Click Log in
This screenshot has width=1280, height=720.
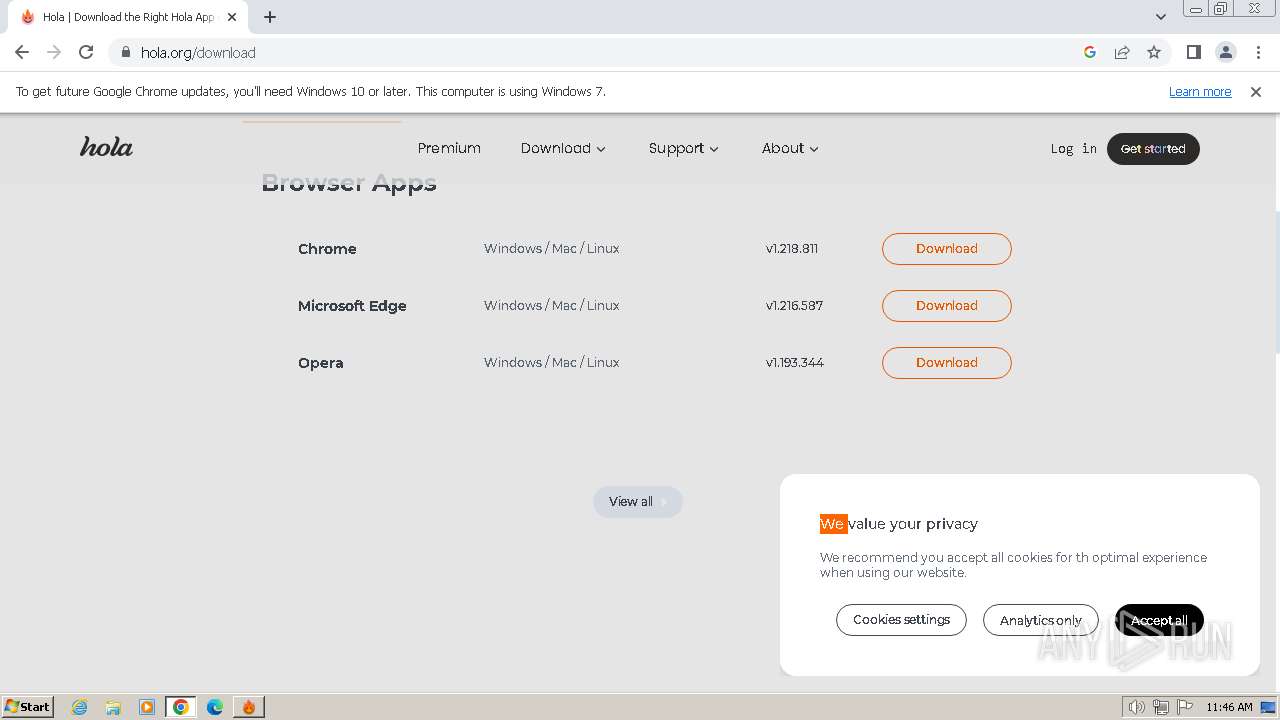point(1073,148)
